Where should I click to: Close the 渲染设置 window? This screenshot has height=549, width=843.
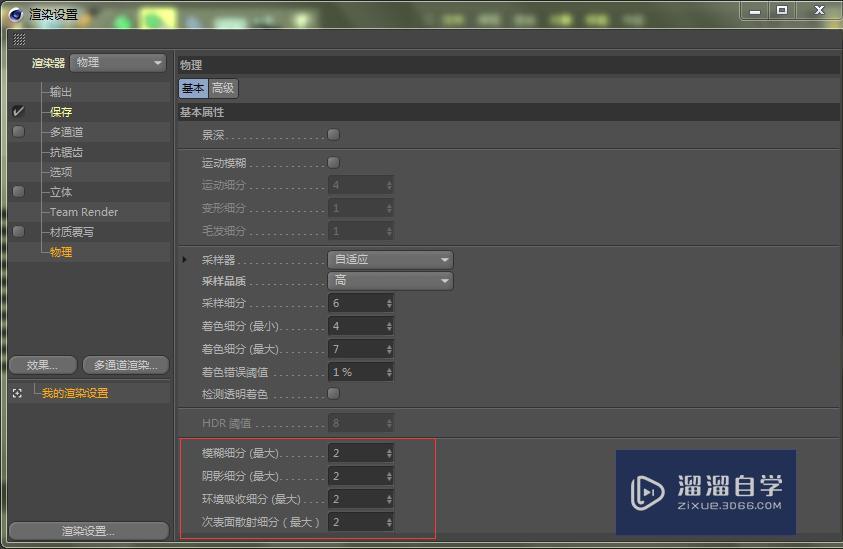tap(819, 11)
